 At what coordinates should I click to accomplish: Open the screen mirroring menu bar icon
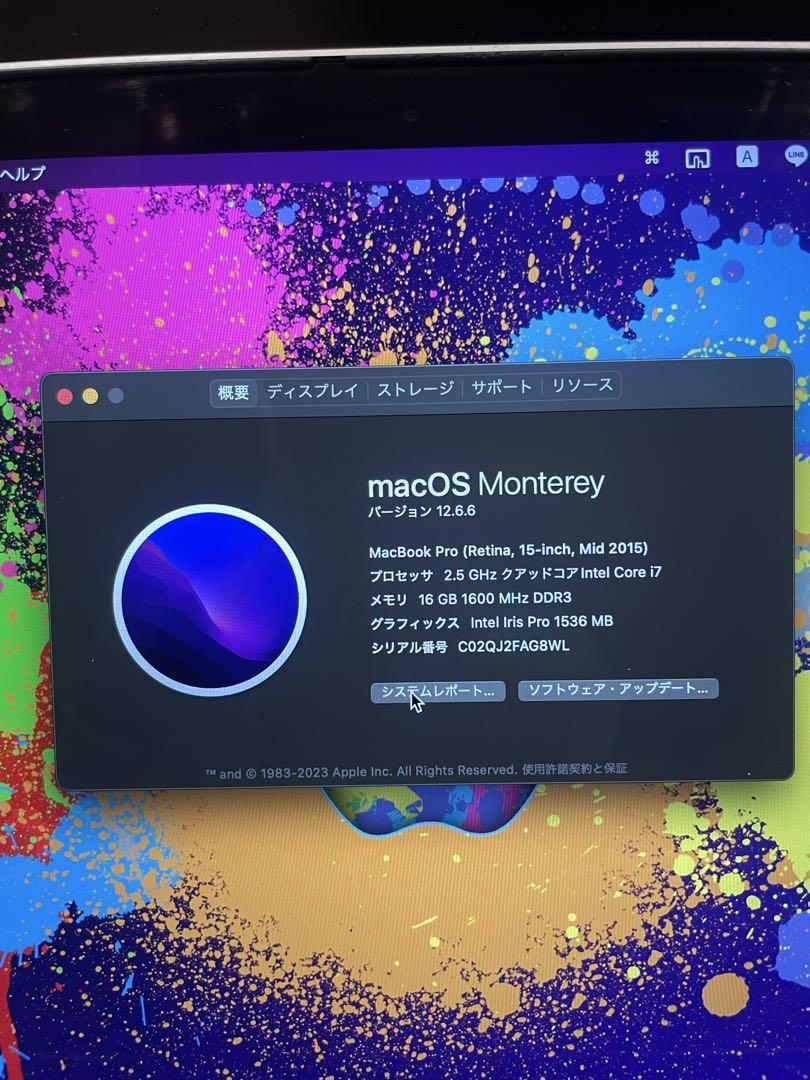click(698, 159)
